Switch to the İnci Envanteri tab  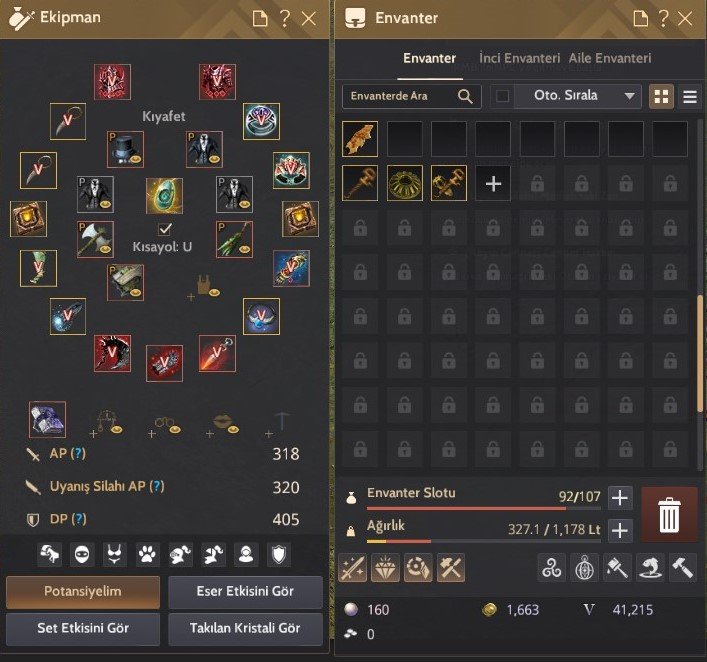(x=519, y=58)
